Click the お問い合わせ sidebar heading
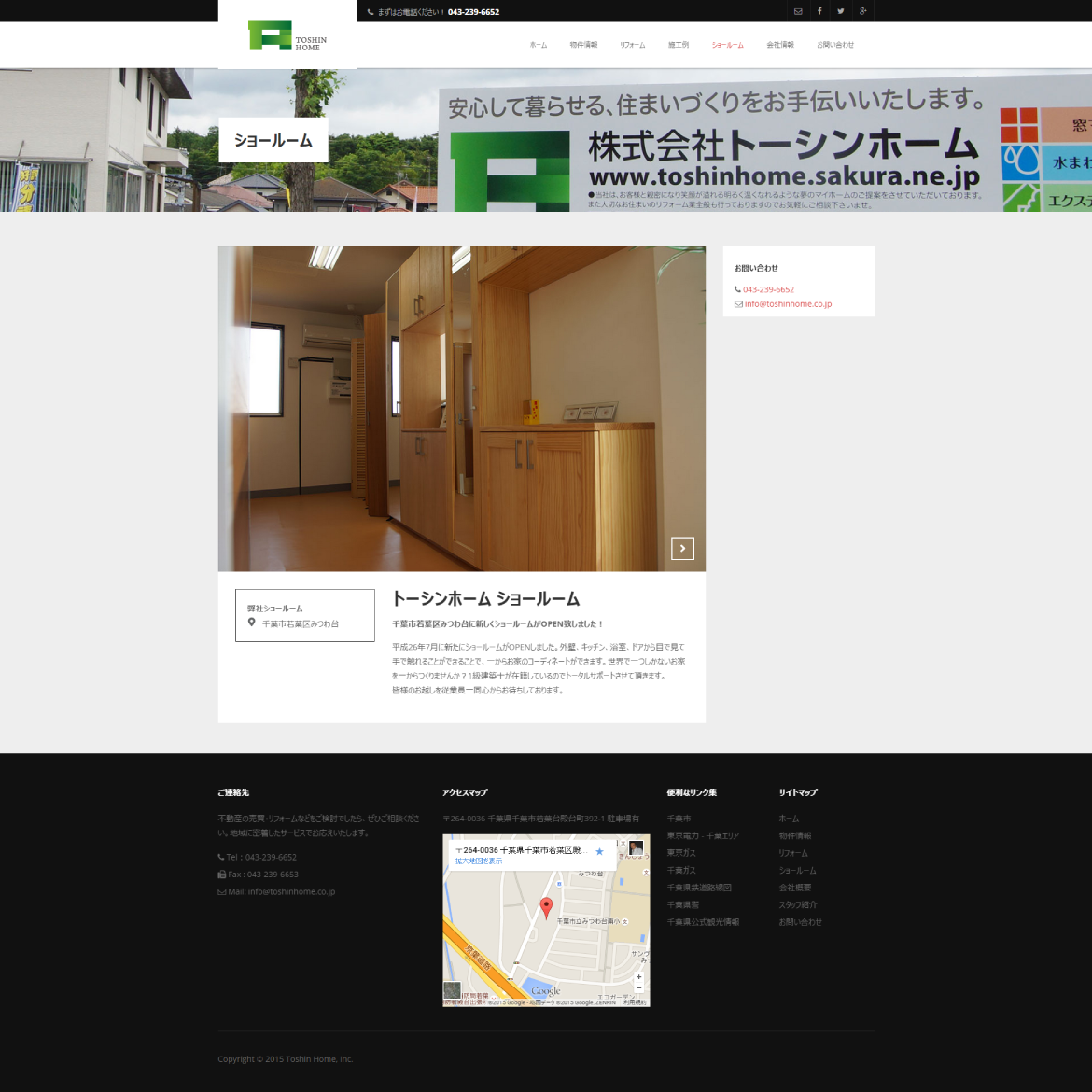The width and height of the screenshot is (1092, 1092). point(756,268)
